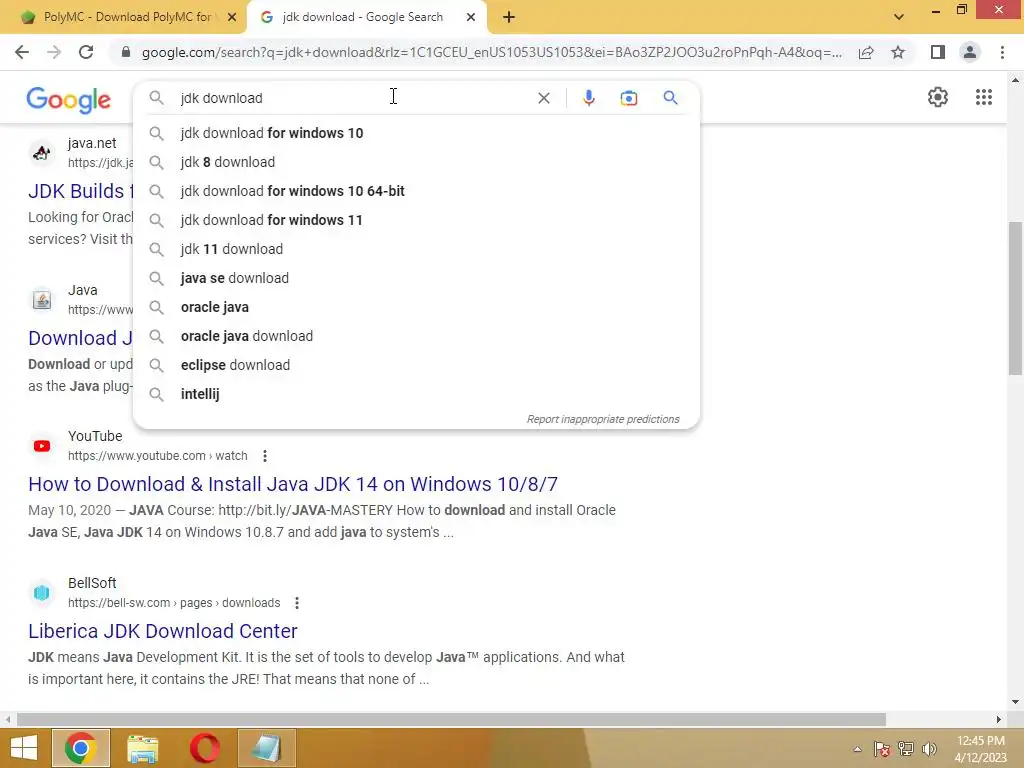The width and height of the screenshot is (1024, 768).
Task: Choose the oracle java suggestion
Action: [416, 307]
